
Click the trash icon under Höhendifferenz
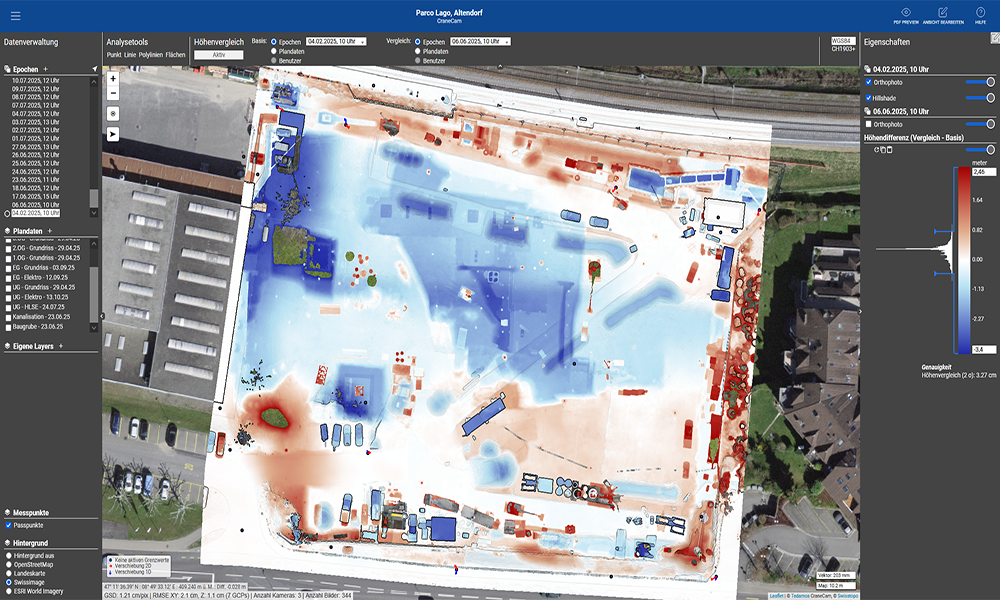click(887, 149)
